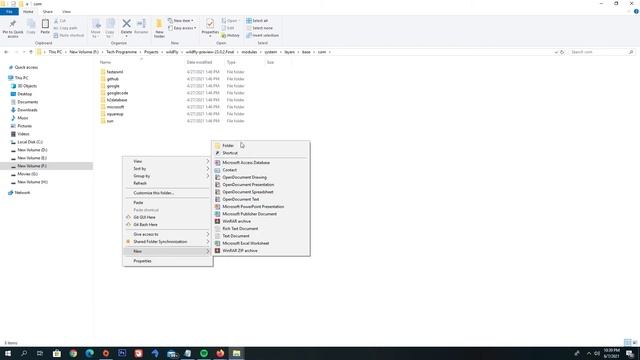Open the Easy access dropdown
This screenshot has height=360, width=640.
(182, 28)
